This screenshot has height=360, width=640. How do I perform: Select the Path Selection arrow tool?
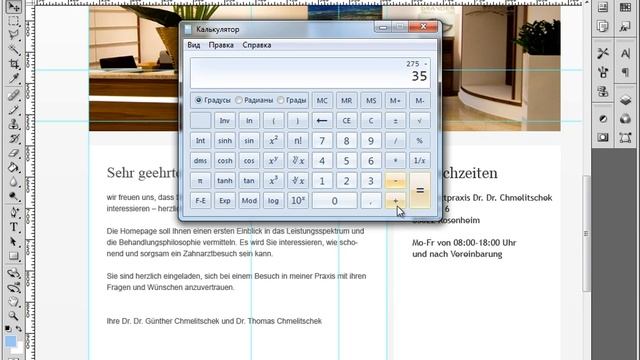13,242
